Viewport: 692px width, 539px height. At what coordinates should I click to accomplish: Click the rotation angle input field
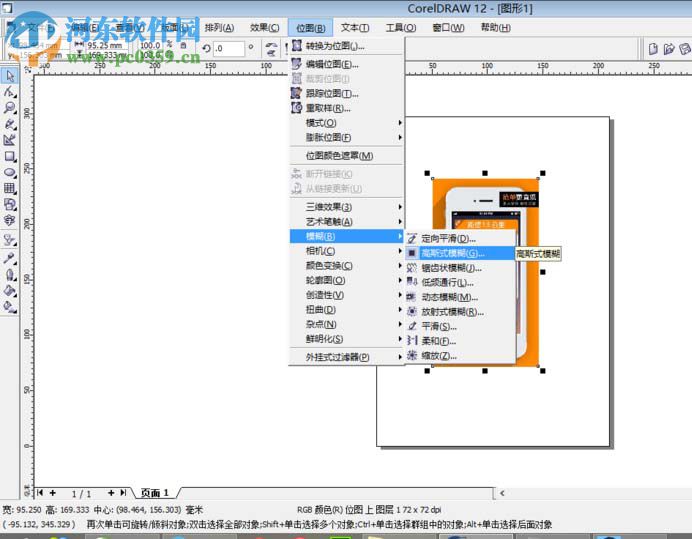pyautogui.click(x=229, y=48)
